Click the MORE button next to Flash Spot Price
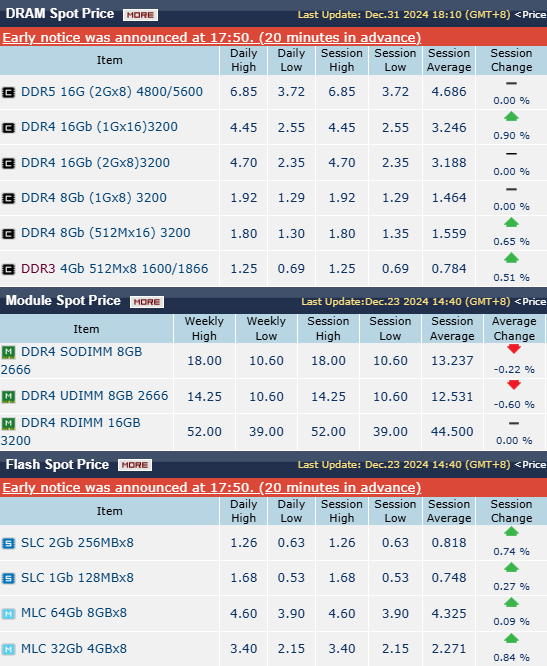This screenshot has width=547, height=666. coord(135,465)
